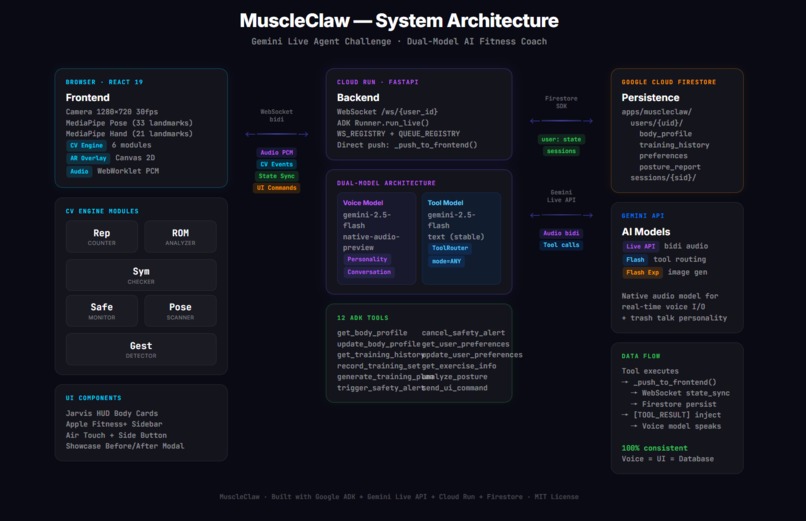
Task: Click the orange 'Flash Exp' badge
Action: click(x=643, y=272)
